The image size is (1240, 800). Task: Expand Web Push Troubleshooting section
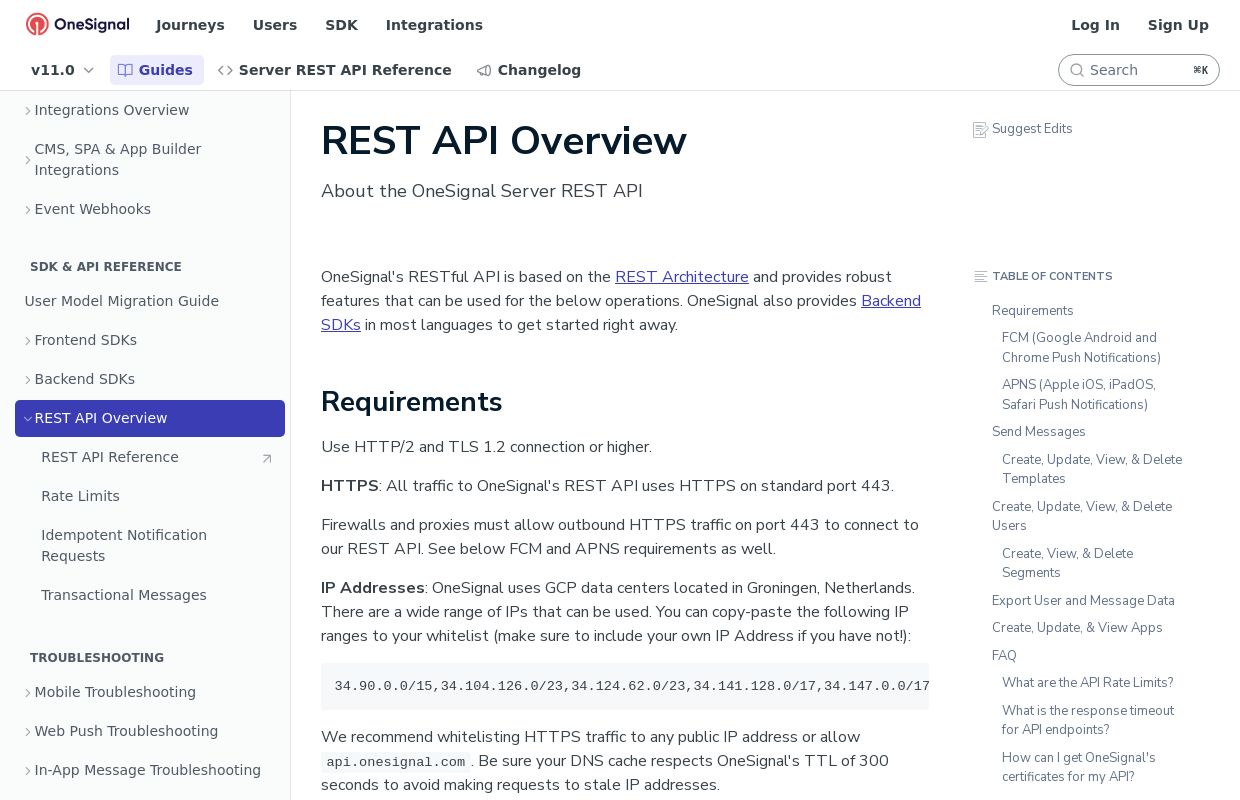click(x=28, y=732)
